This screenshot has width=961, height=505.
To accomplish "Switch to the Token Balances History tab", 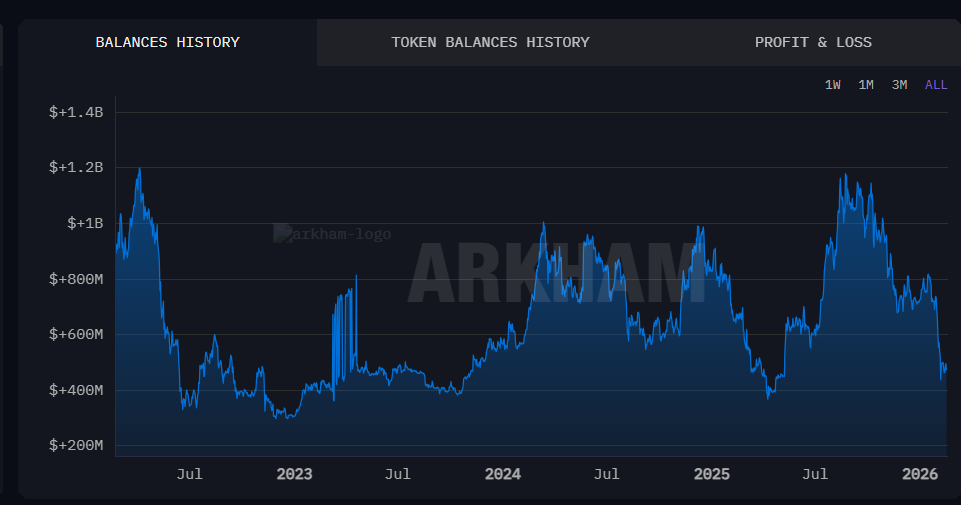I will [490, 42].
